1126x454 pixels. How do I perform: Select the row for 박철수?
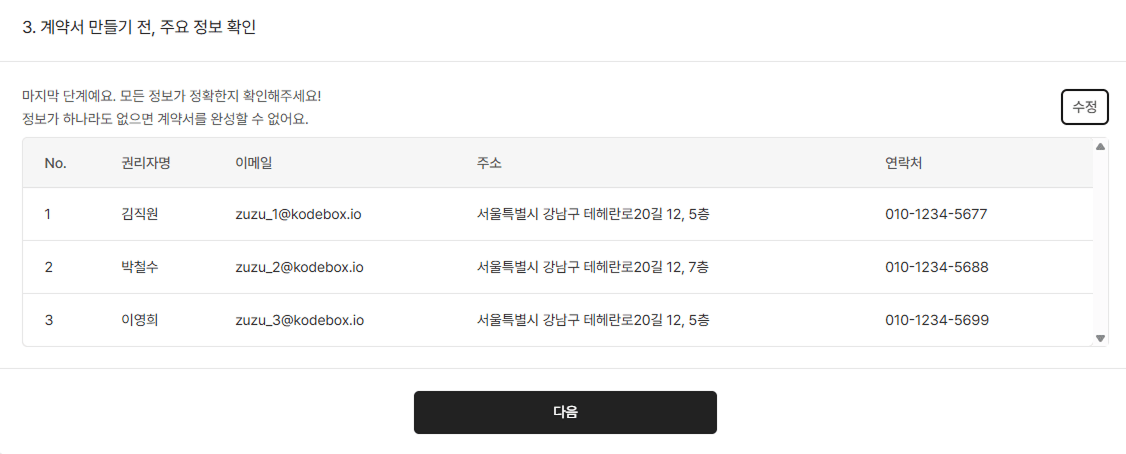point(139,267)
